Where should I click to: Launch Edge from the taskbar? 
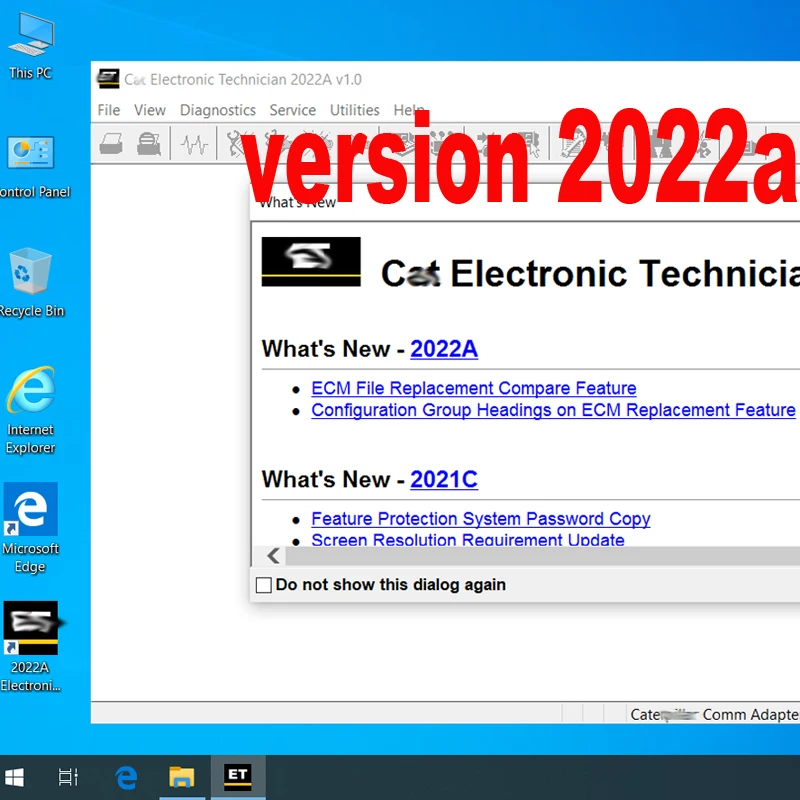coord(126,778)
